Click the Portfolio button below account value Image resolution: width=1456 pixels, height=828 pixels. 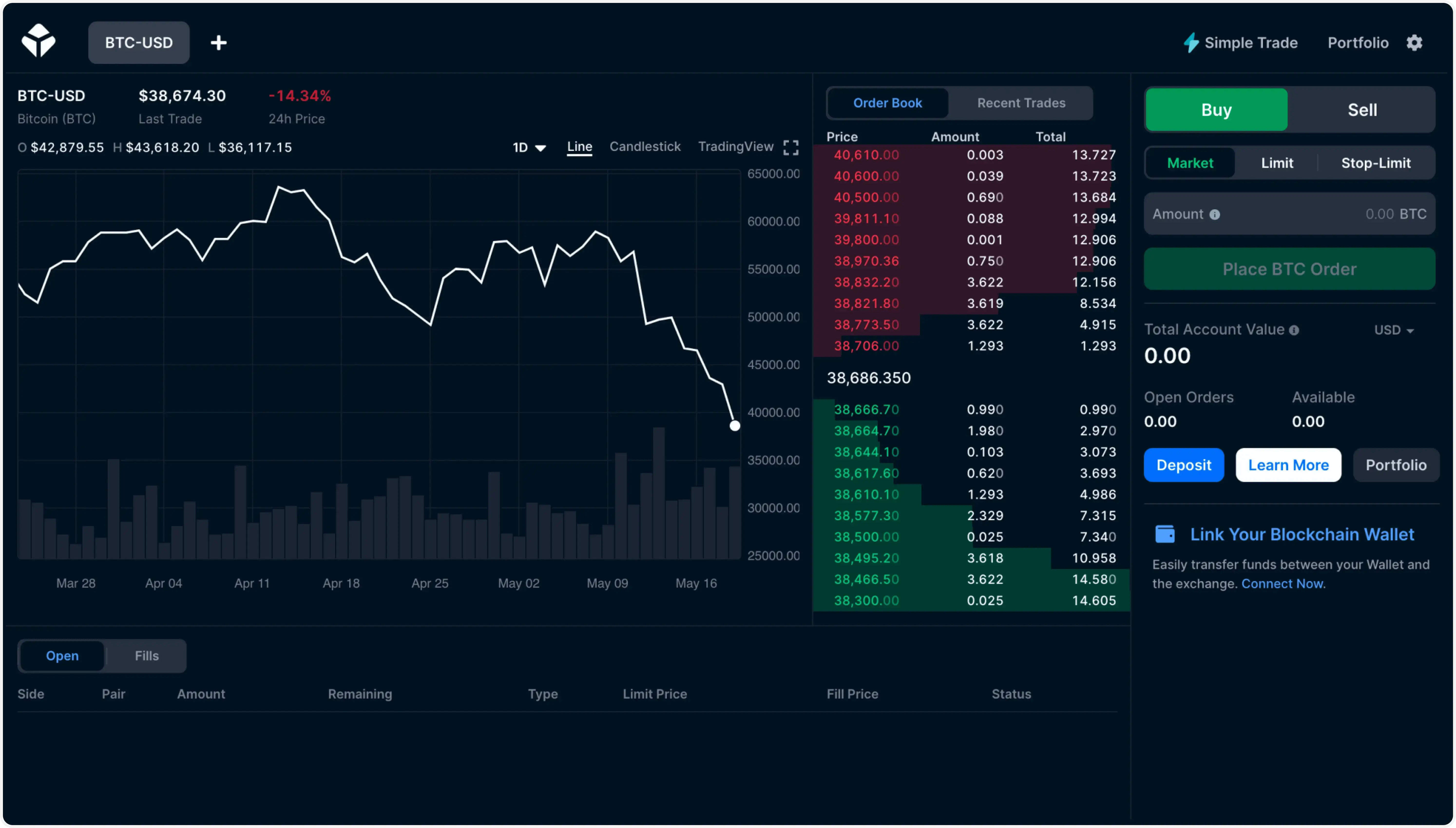[x=1396, y=465]
